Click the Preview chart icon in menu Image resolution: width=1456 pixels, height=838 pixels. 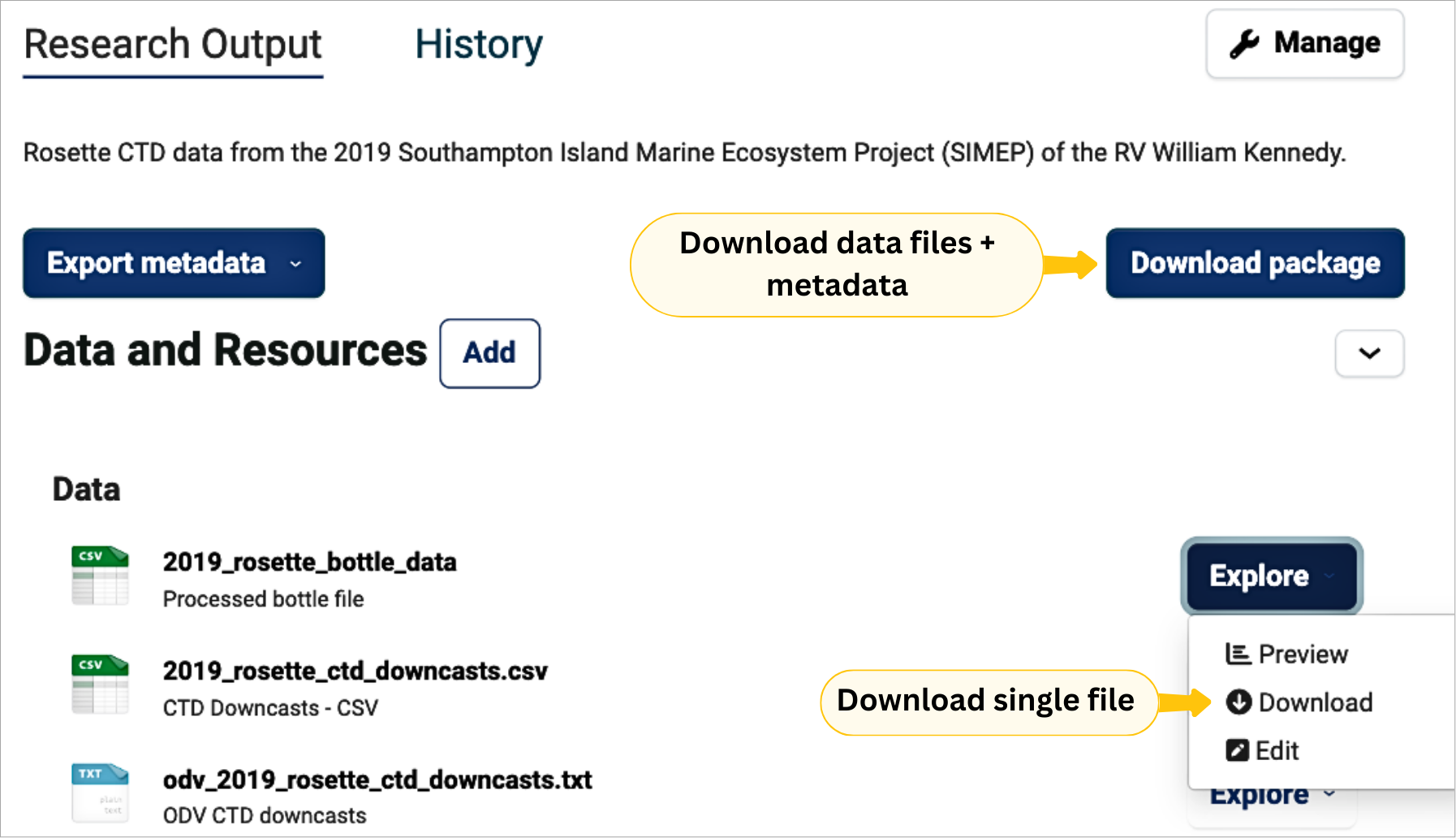[1238, 654]
